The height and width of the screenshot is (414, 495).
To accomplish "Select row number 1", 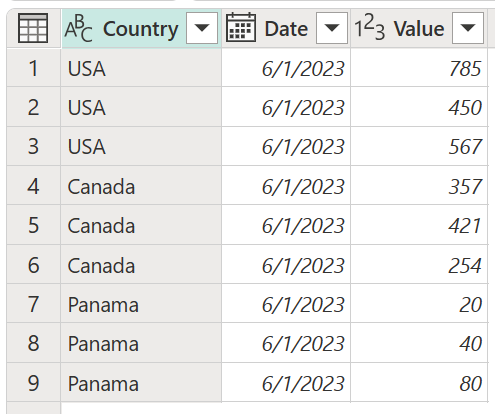I will tap(33, 68).
